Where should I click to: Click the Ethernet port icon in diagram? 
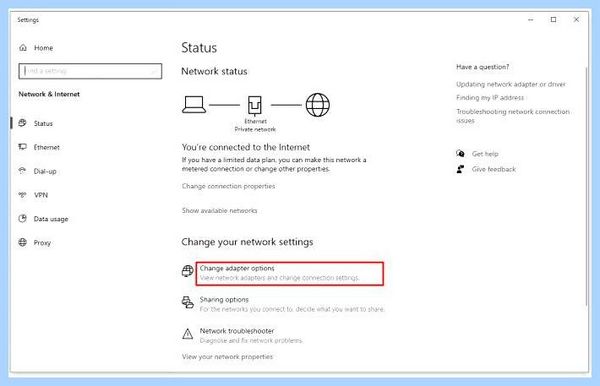tap(255, 106)
